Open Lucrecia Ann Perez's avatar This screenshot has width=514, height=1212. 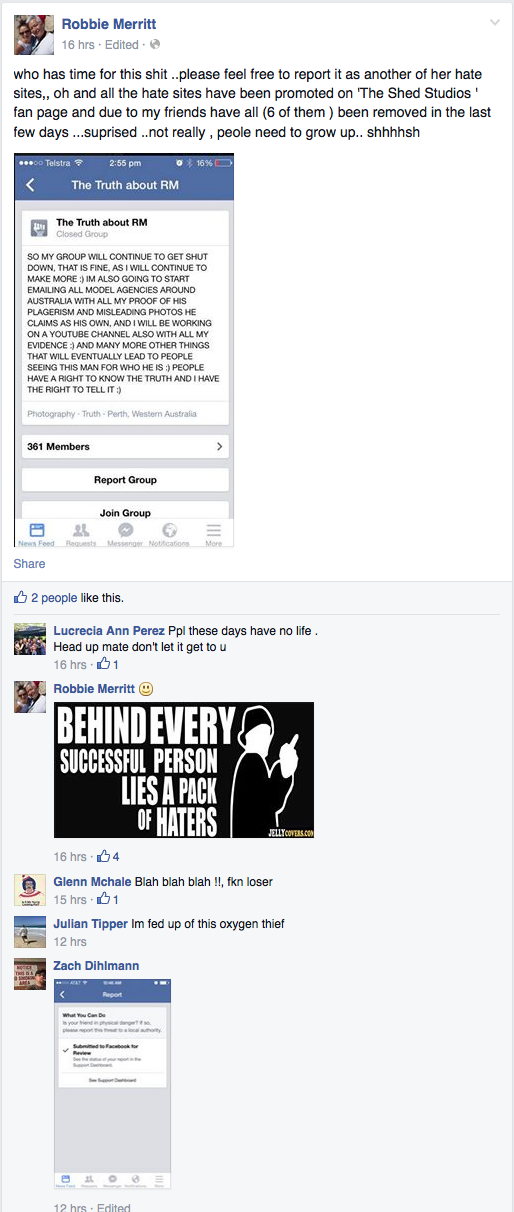pyautogui.click(x=30, y=639)
